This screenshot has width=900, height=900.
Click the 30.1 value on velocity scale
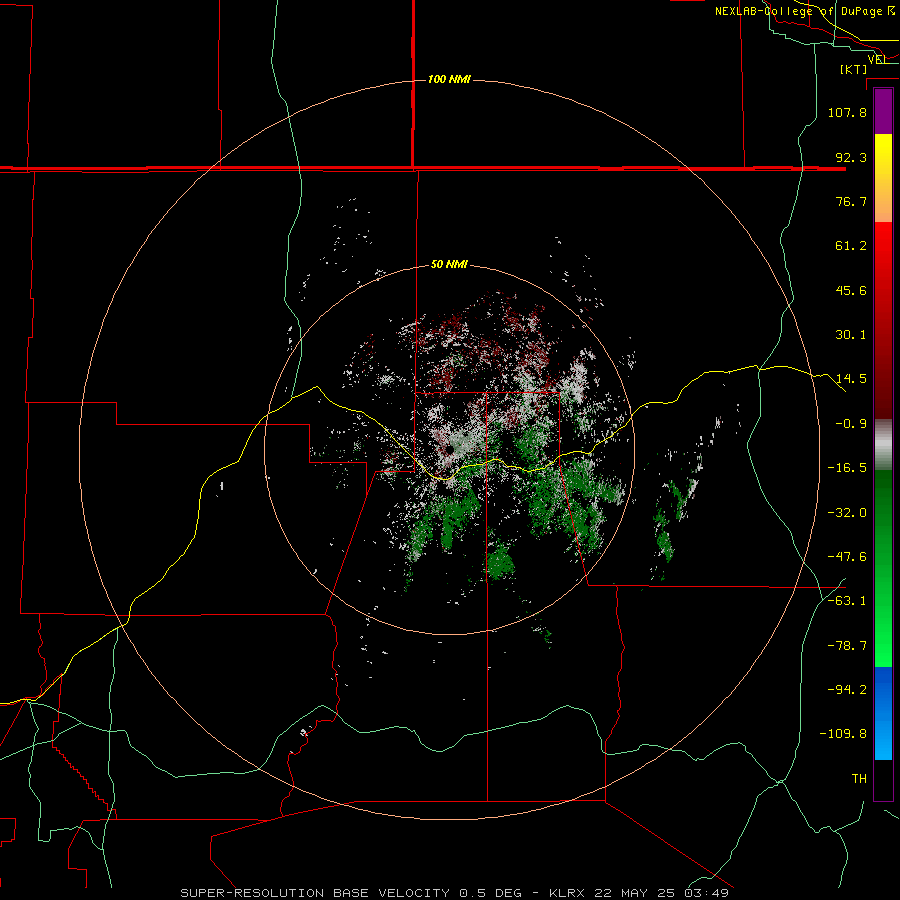point(851,335)
